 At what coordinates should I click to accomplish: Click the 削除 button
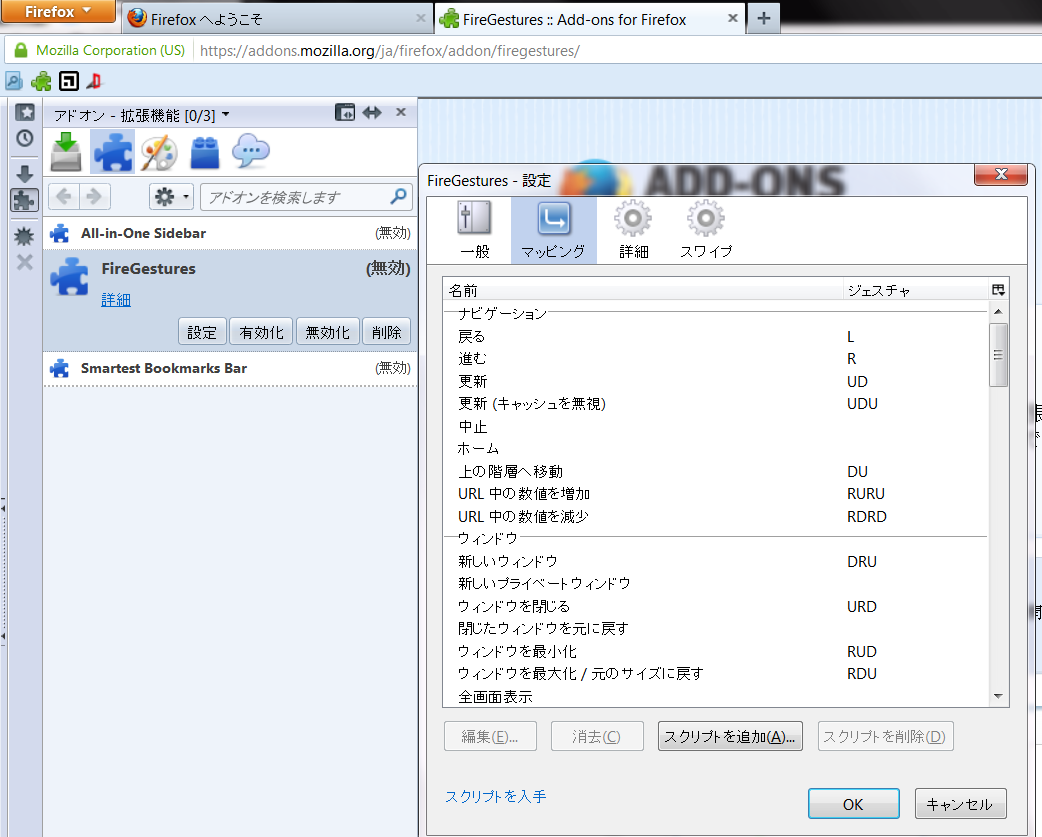pos(386,331)
